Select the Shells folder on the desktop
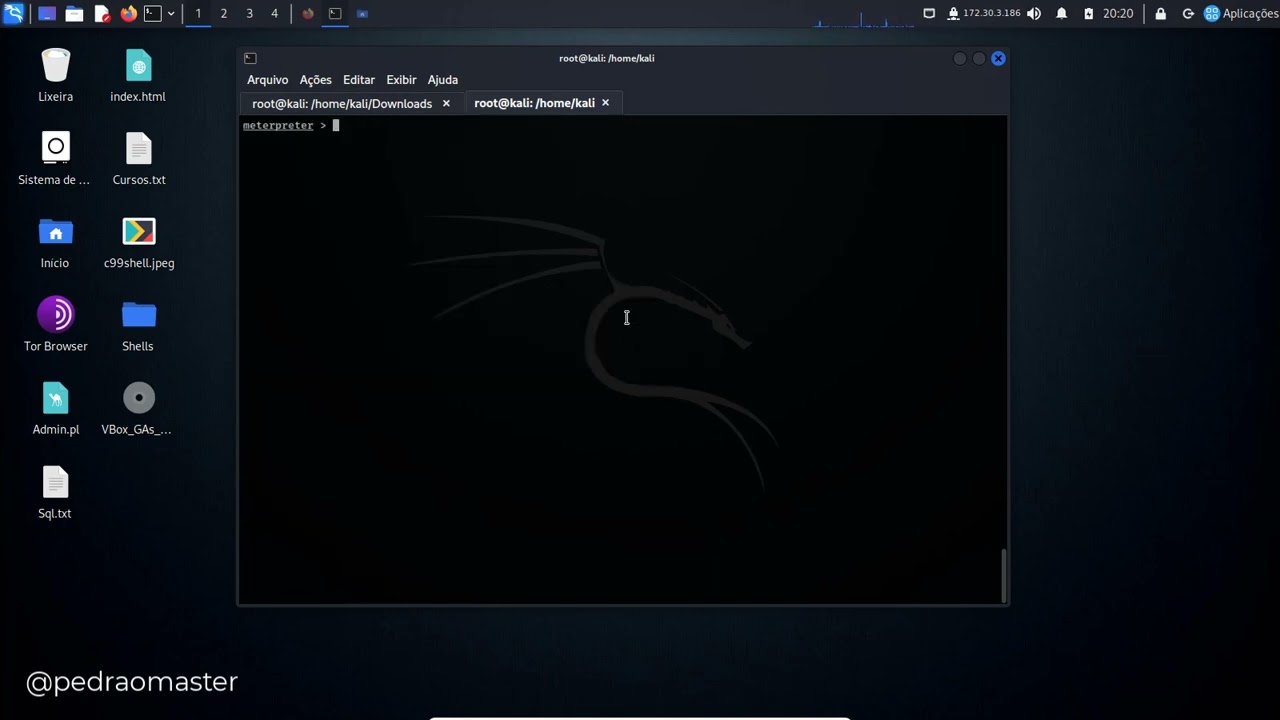The image size is (1280, 720). tap(138, 325)
